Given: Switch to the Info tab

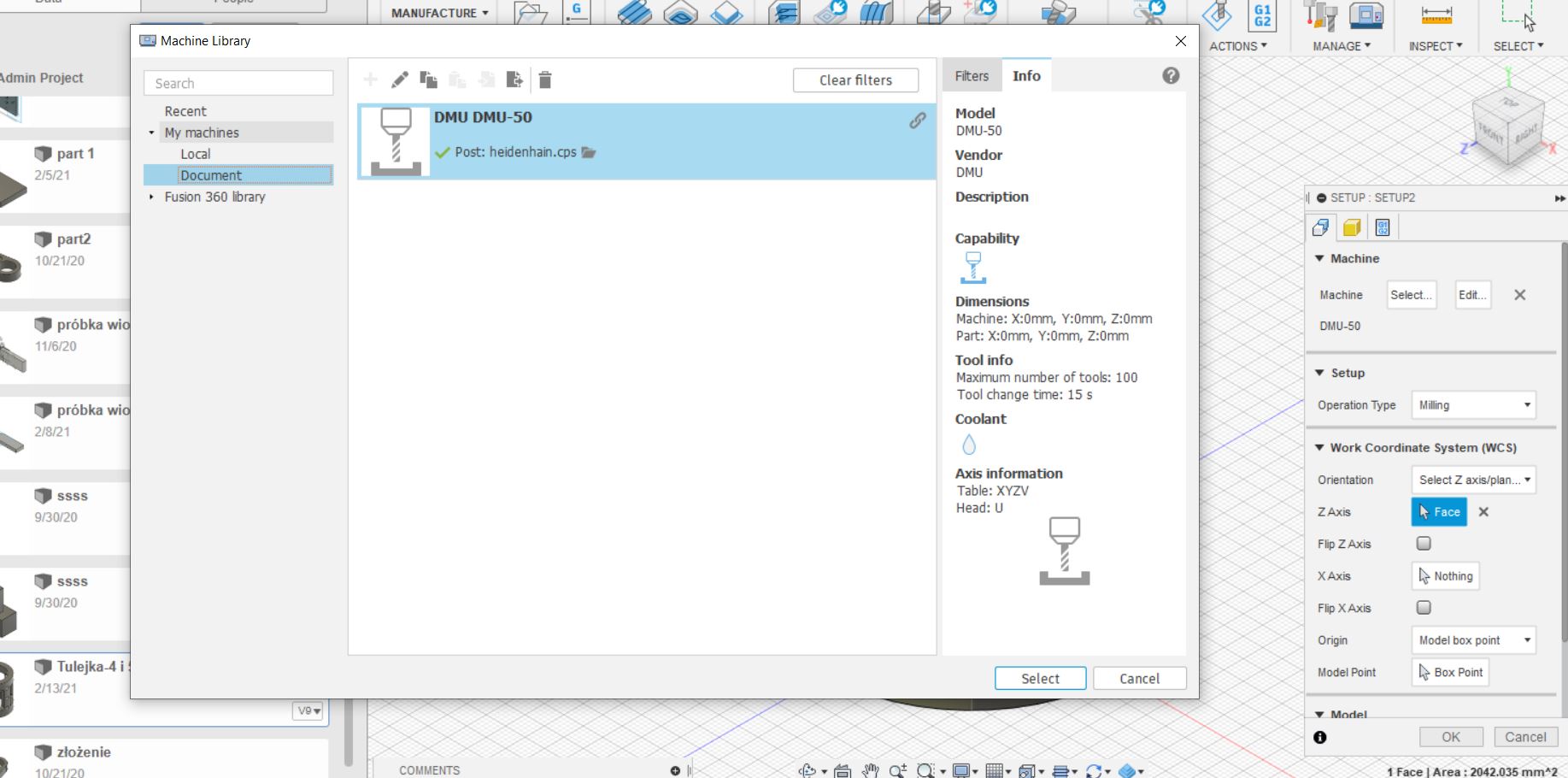Looking at the screenshot, I should 1026,75.
